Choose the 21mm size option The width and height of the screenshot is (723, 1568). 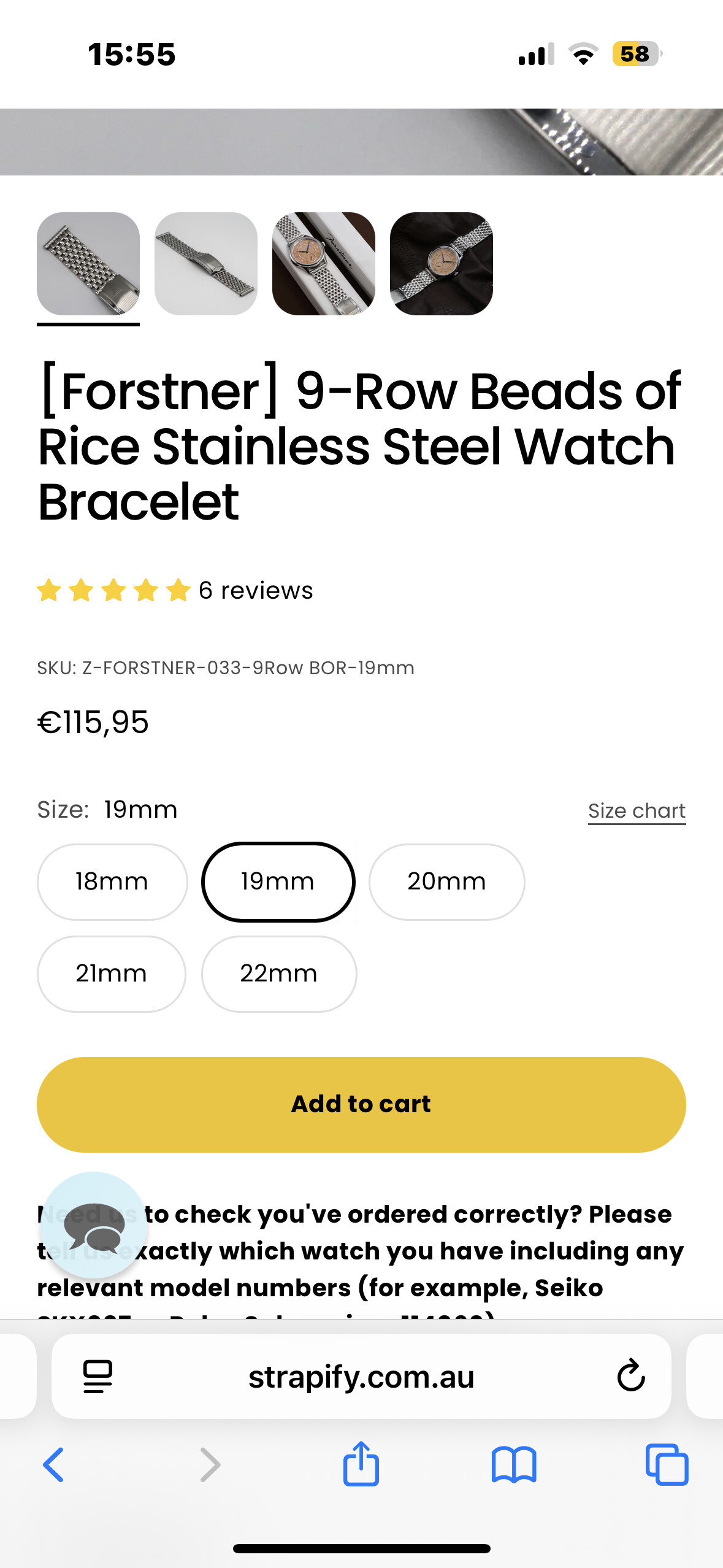[112, 974]
